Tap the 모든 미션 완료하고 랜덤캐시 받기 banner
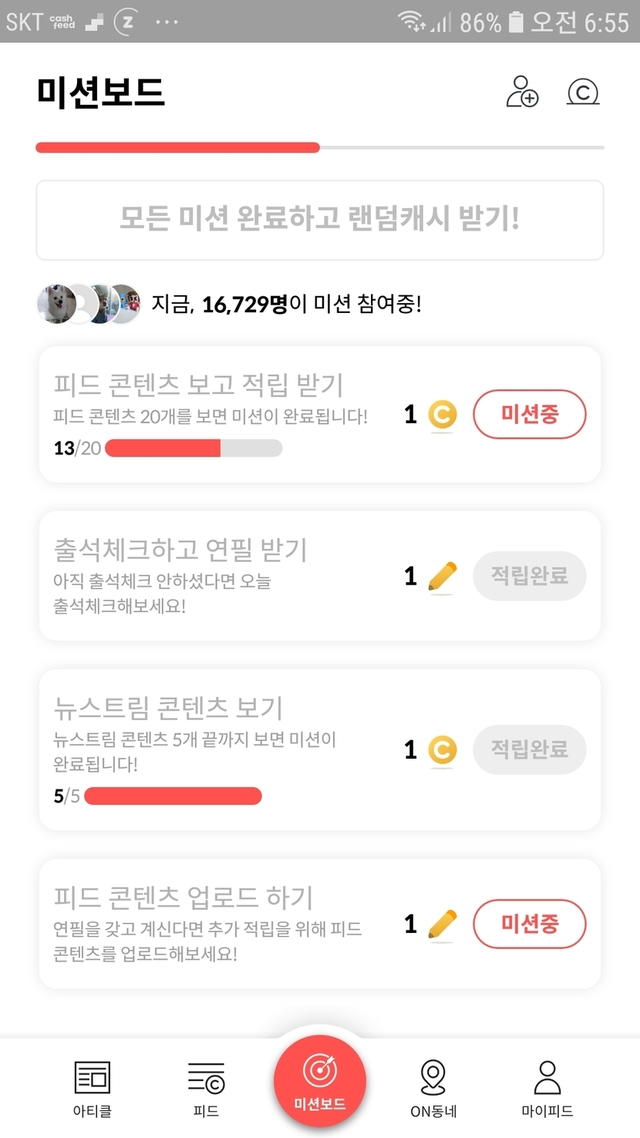This screenshot has width=640, height=1138. coord(320,220)
